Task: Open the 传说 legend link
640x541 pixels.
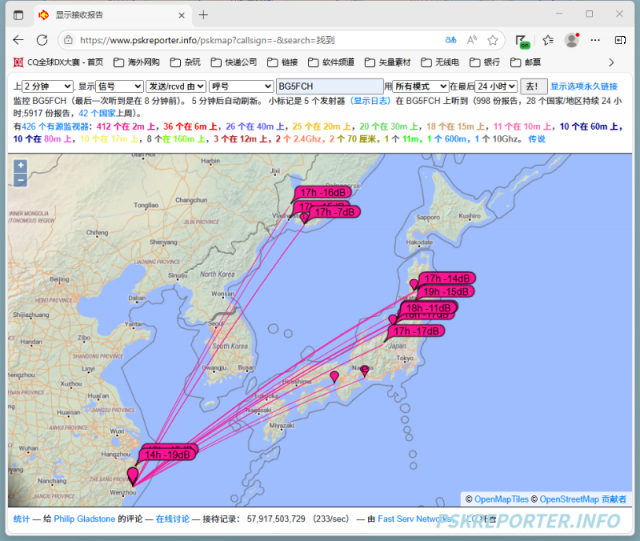Action: coord(537,139)
